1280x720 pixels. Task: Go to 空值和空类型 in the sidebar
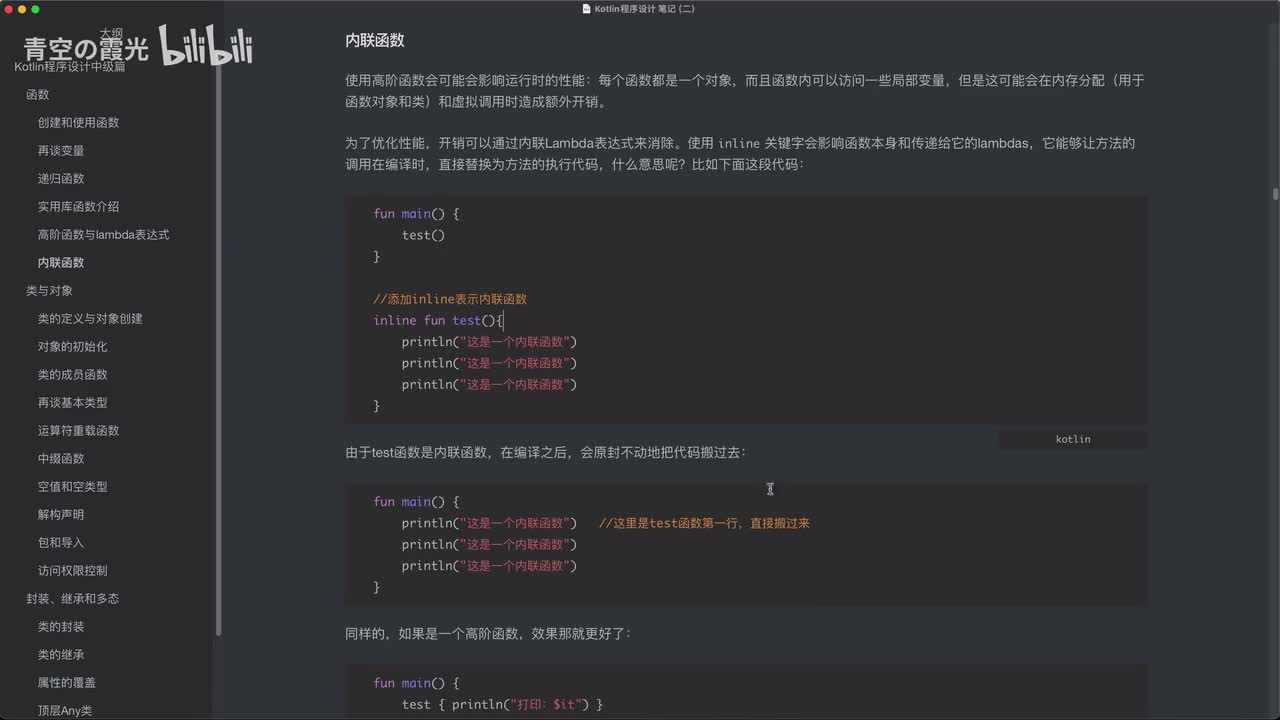pos(72,487)
